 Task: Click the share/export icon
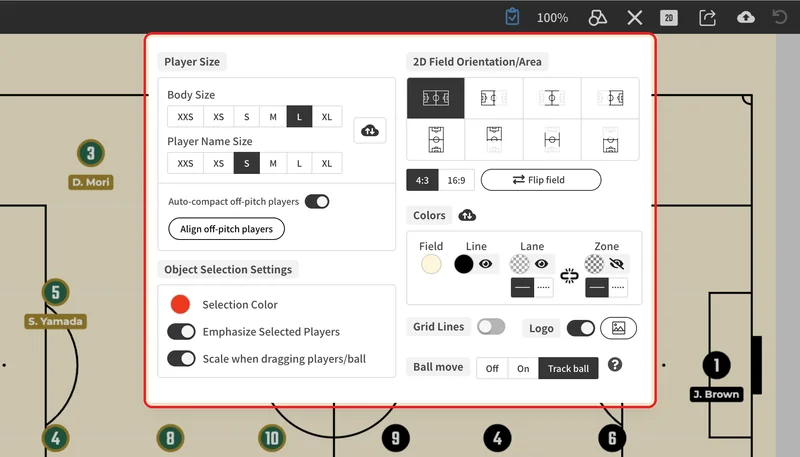click(x=707, y=18)
